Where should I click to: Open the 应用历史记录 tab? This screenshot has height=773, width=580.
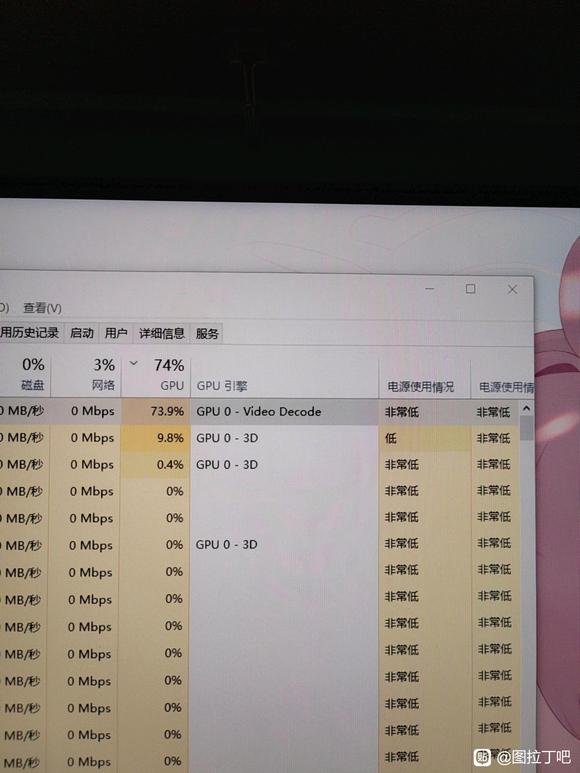pyautogui.click(x=30, y=333)
